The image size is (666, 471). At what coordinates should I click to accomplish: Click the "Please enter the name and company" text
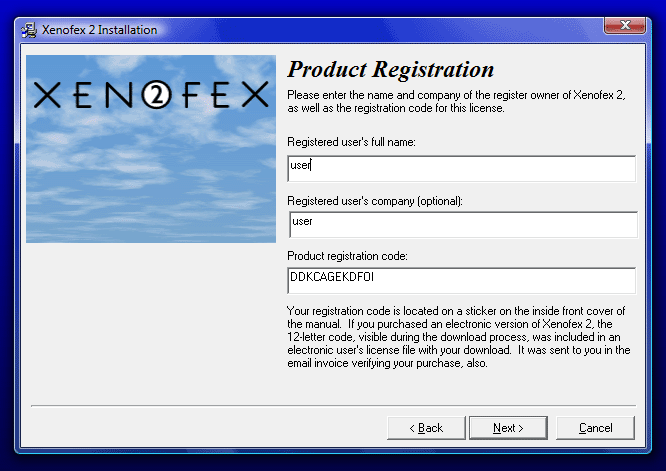[456, 102]
